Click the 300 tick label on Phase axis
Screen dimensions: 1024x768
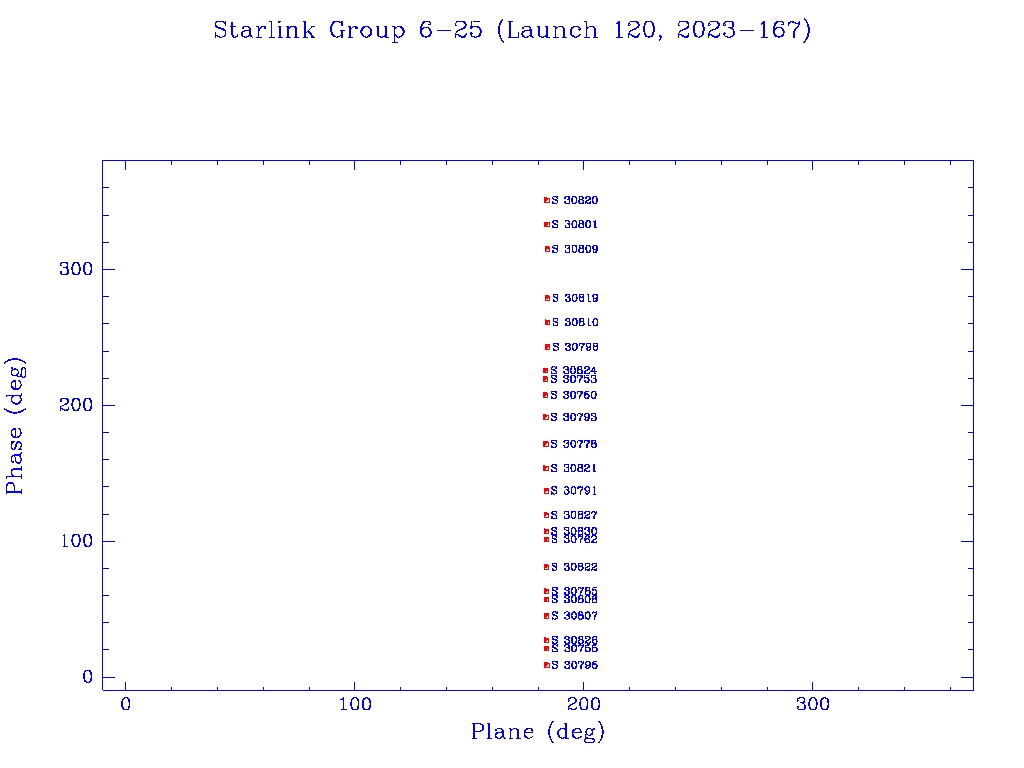click(76, 269)
